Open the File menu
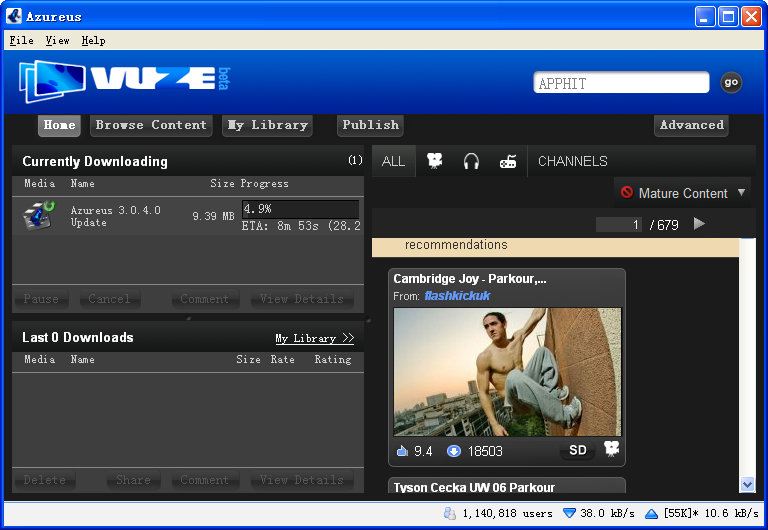The image size is (768, 530). tap(22, 40)
